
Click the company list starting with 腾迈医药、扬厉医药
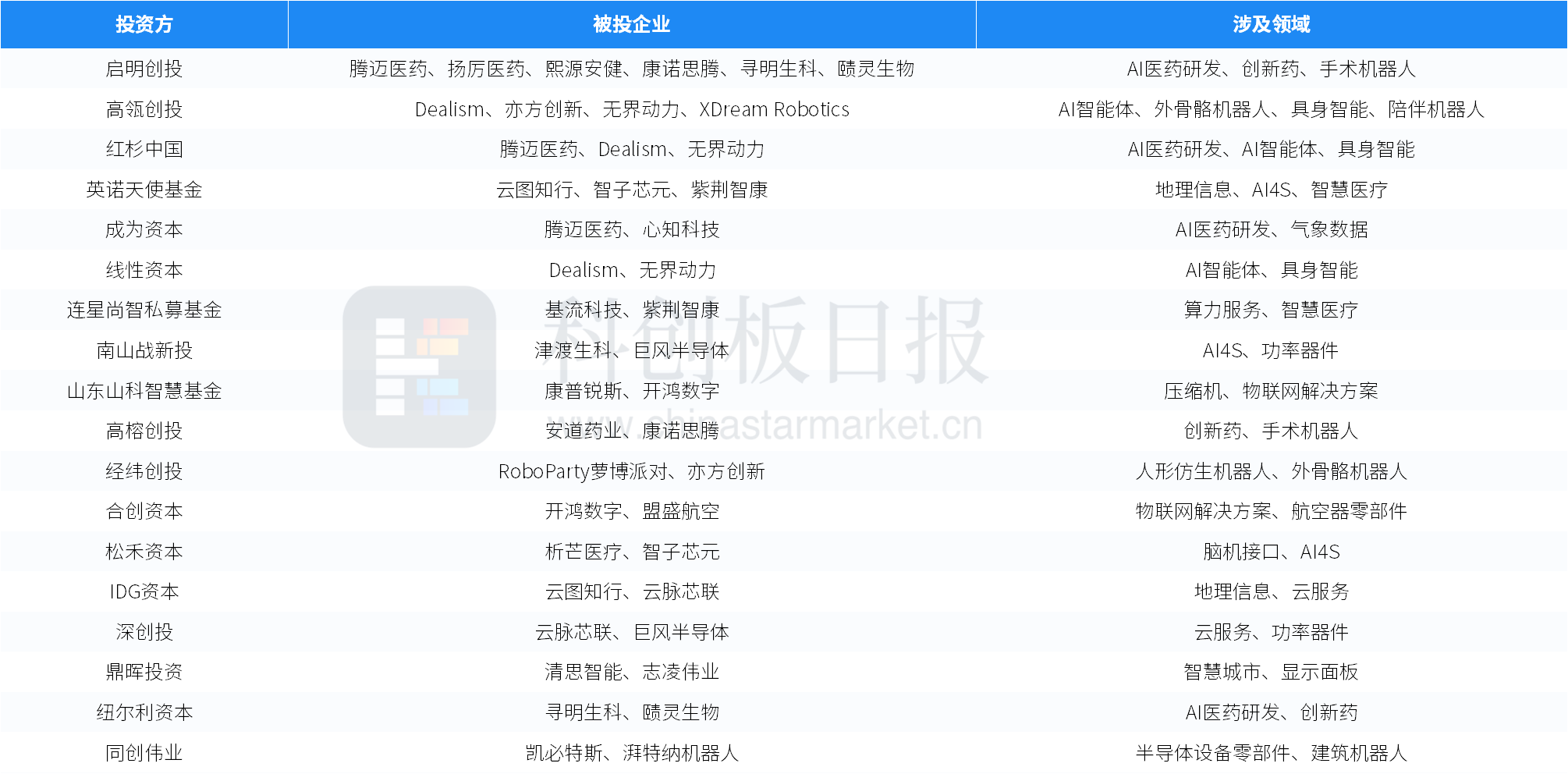point(632,69)
